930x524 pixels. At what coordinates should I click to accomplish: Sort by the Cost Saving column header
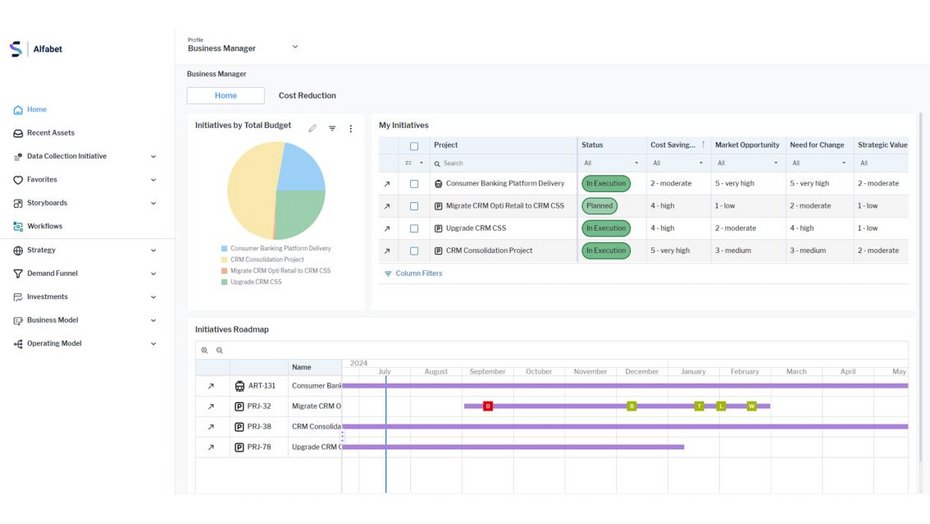673,145
